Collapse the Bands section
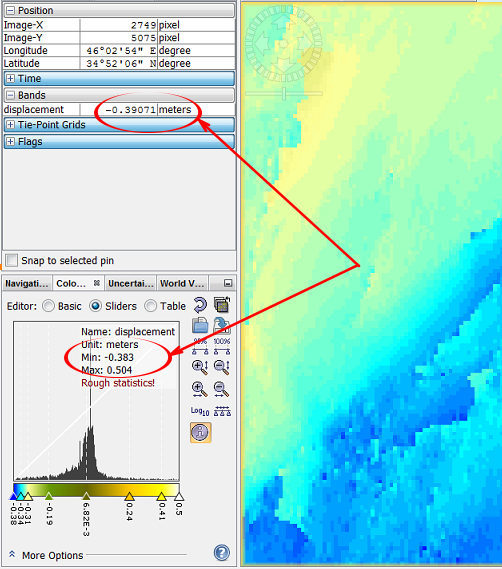The image size is (502, 569). click(x=11, y=95)
